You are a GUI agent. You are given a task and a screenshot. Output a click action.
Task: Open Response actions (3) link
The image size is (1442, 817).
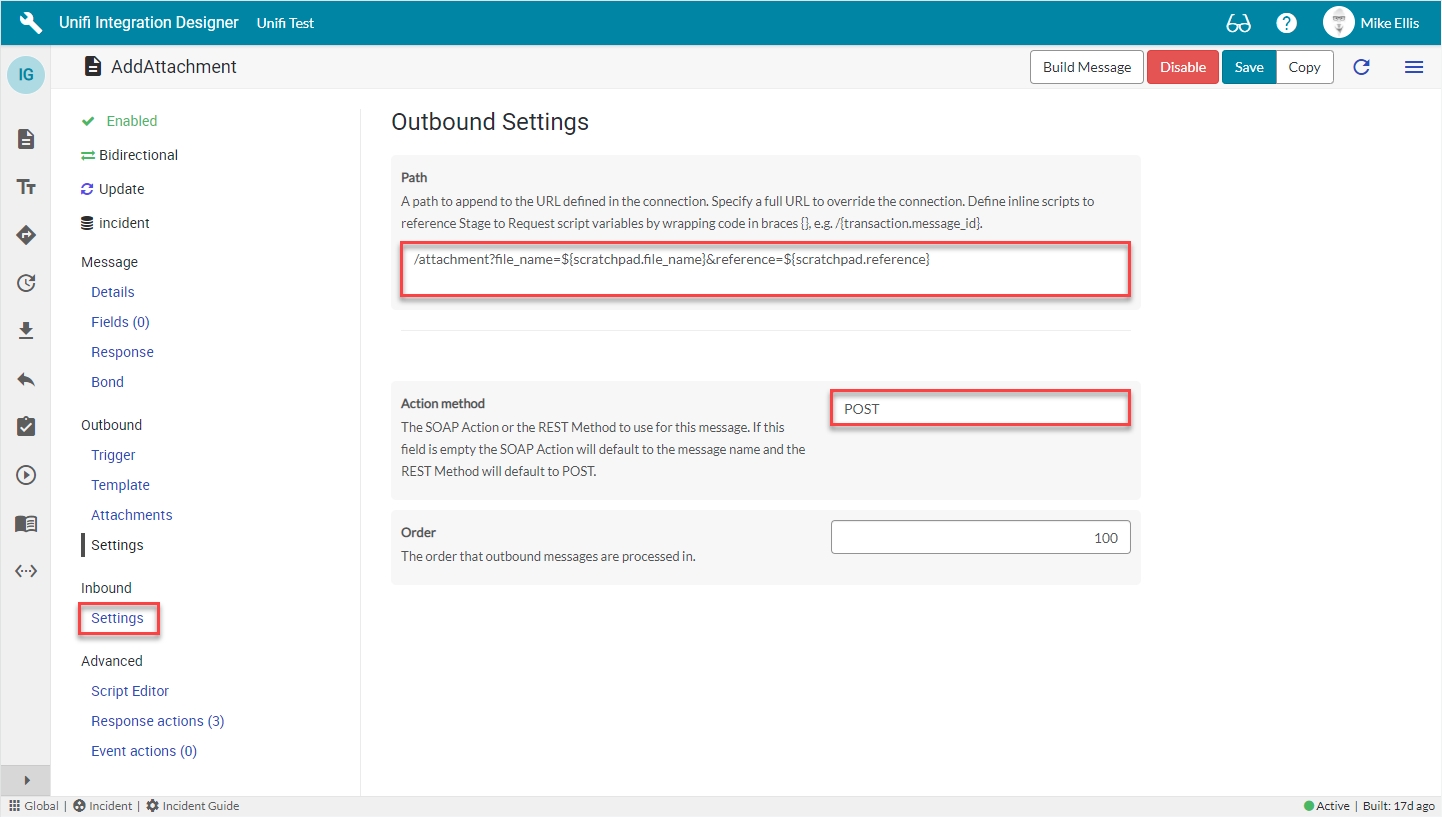click(x=157, y=721)
